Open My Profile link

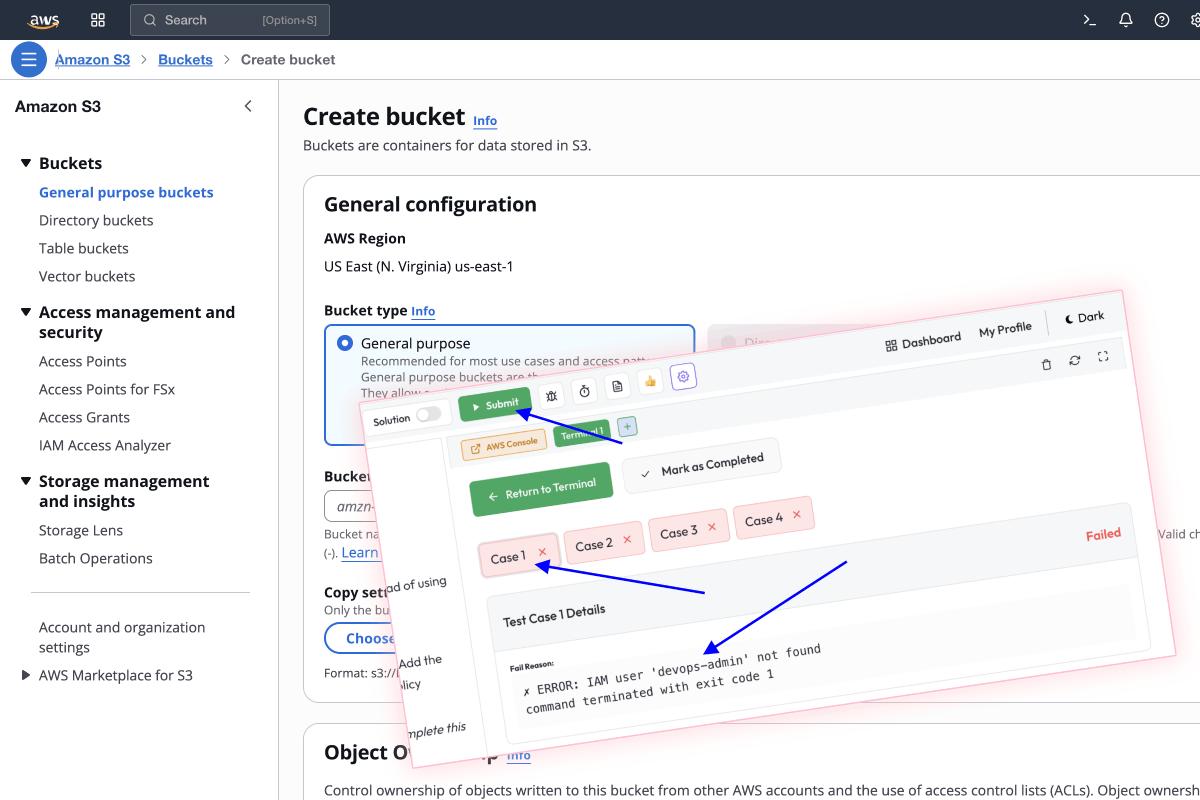[x=1005, y=329]
